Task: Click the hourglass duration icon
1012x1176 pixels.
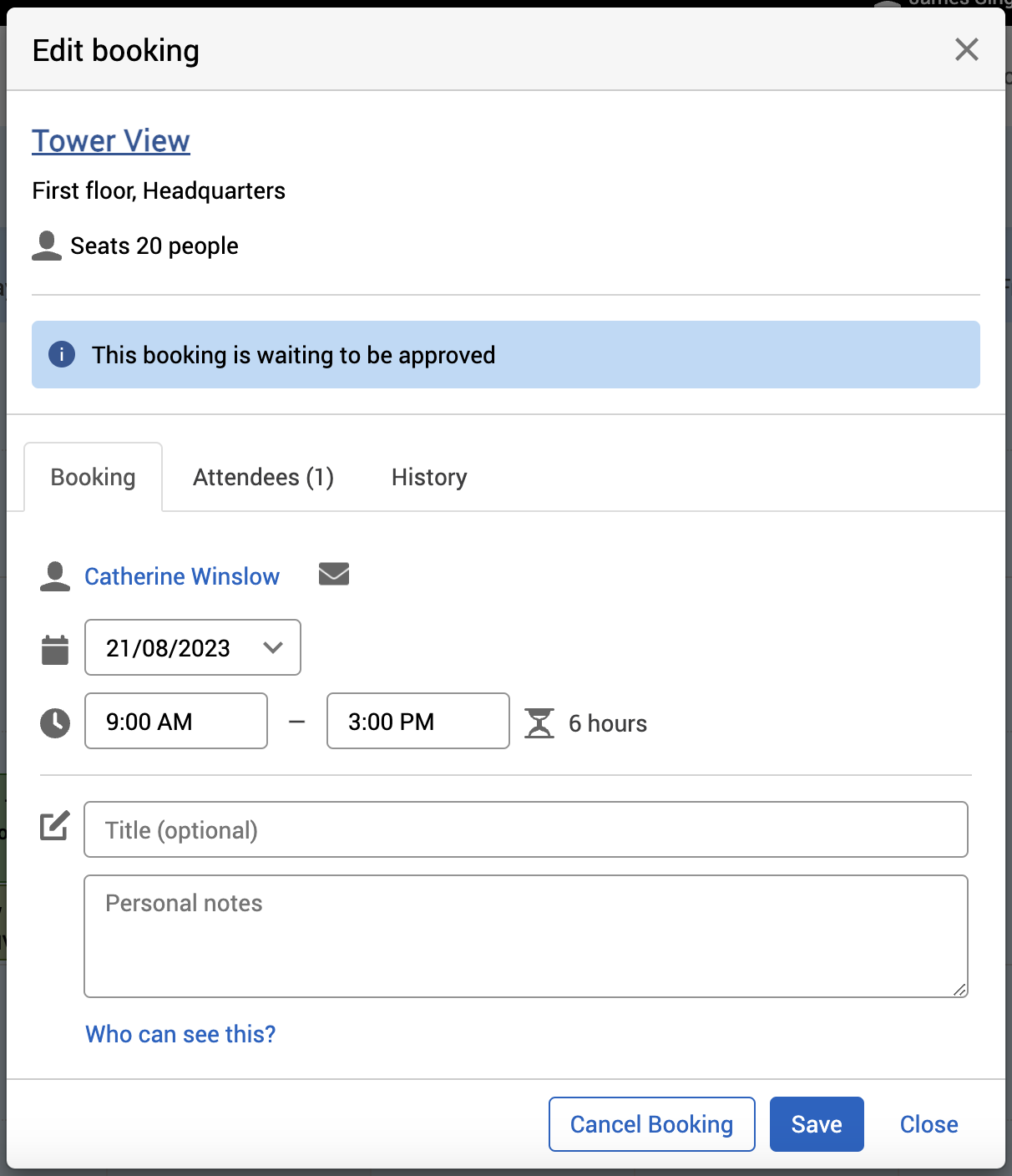Action: click(539, 723)
